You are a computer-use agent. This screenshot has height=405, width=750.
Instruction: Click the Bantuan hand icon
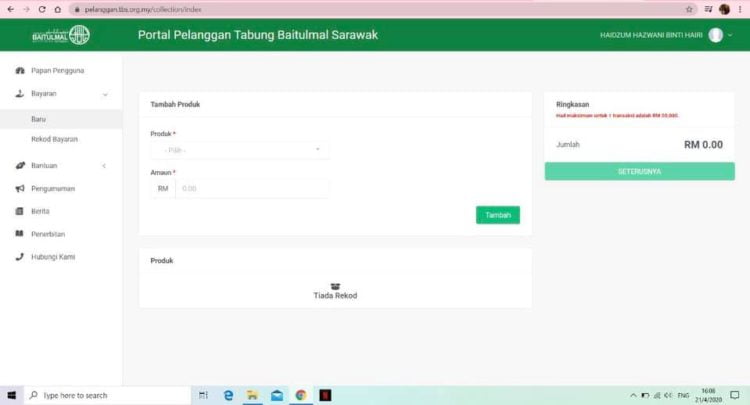(x=20, y=165)
